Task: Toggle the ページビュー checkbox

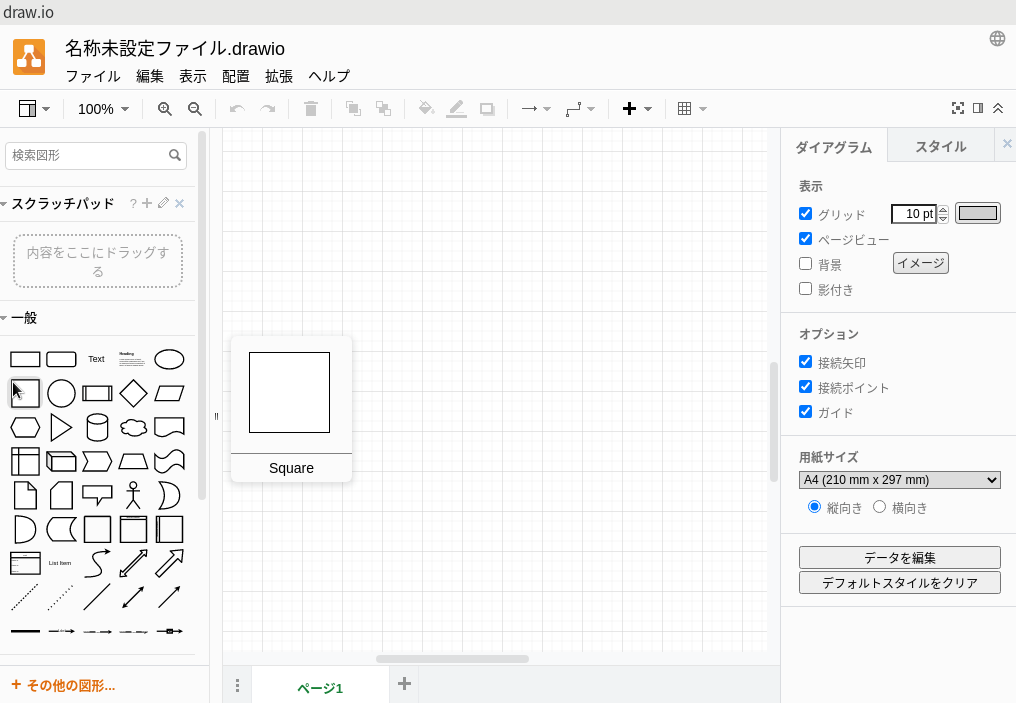Action: (x=805, y=238)
